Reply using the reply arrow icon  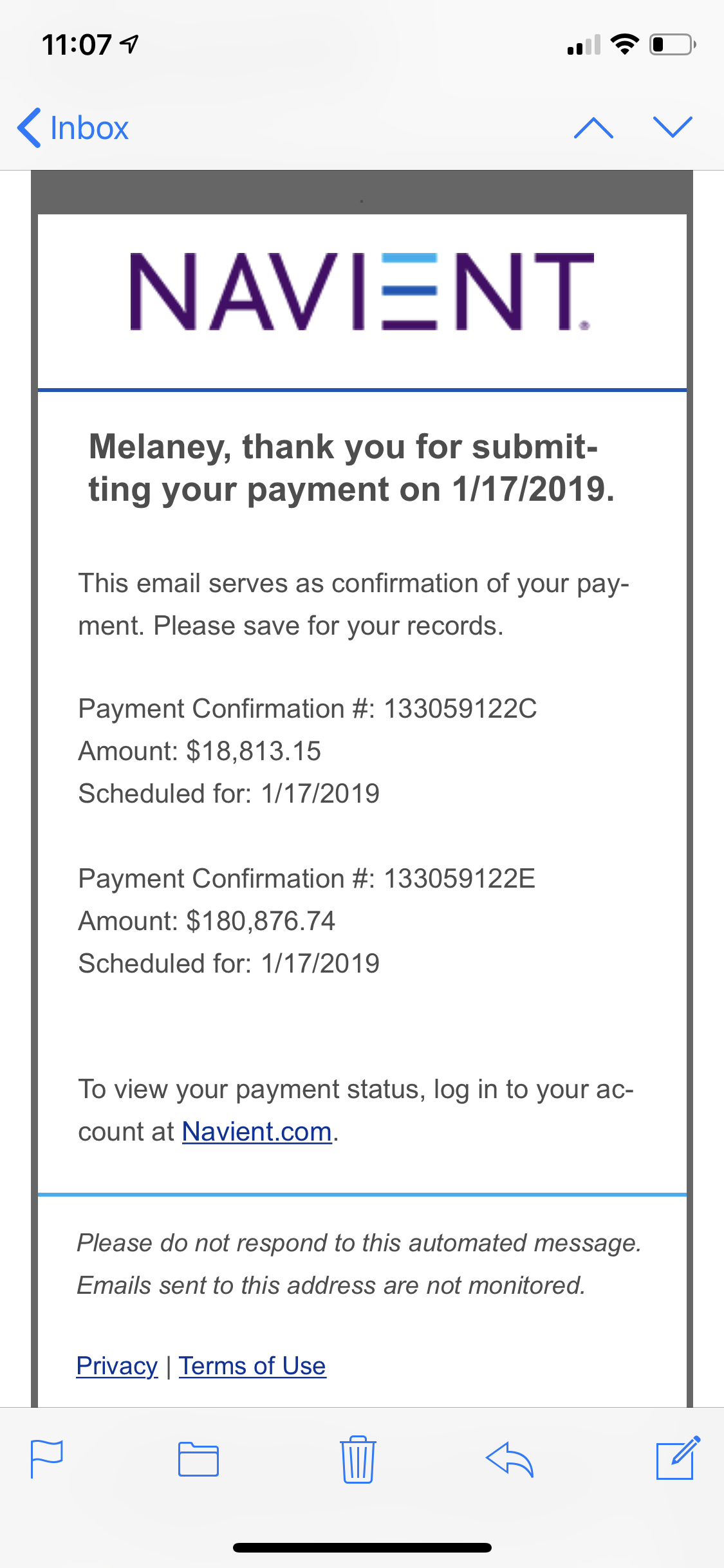pos(510,1459)
